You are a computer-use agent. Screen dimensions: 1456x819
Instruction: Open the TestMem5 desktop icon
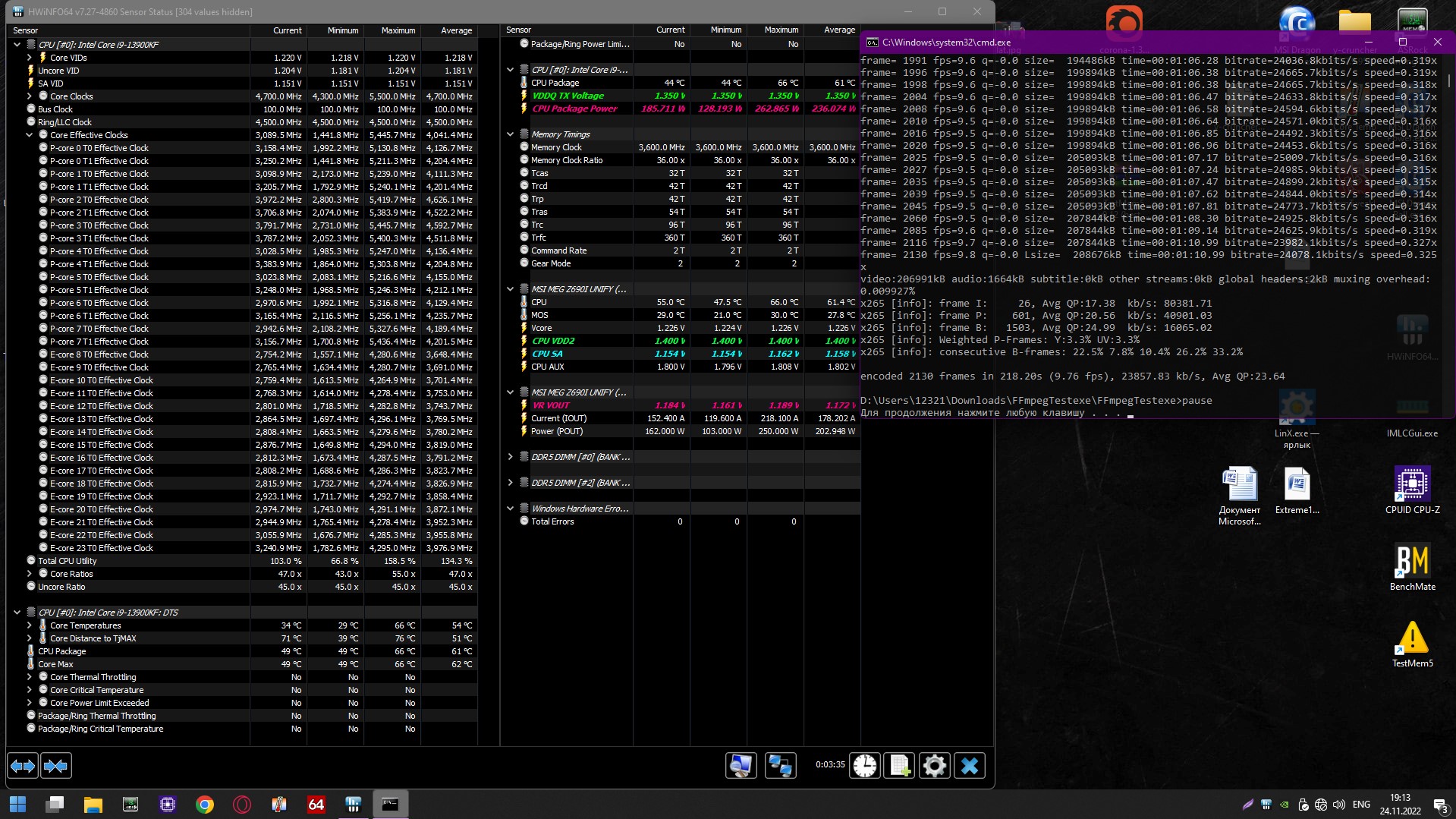[1412, 644]
